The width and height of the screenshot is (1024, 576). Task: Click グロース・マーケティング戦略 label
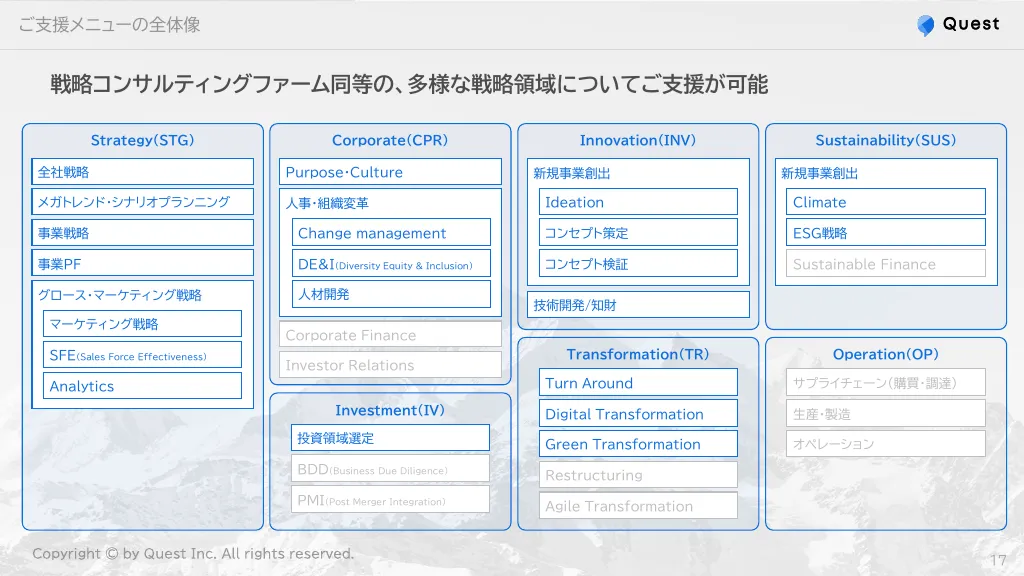120,295
